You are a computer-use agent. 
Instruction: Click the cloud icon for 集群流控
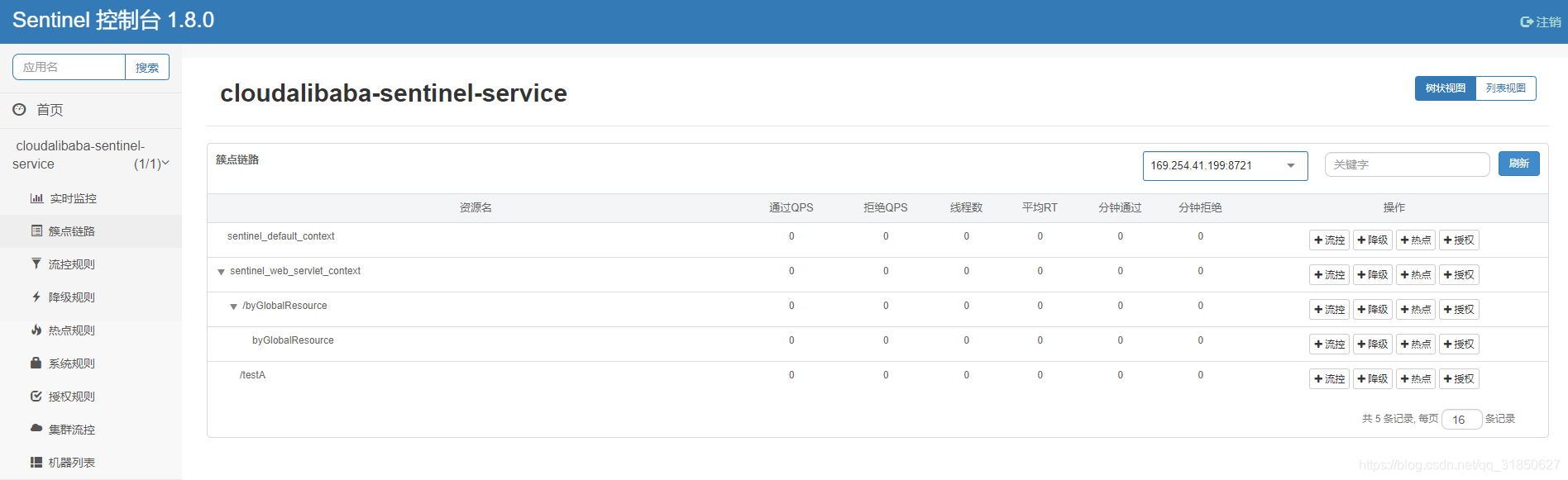[x=36, y=429]
